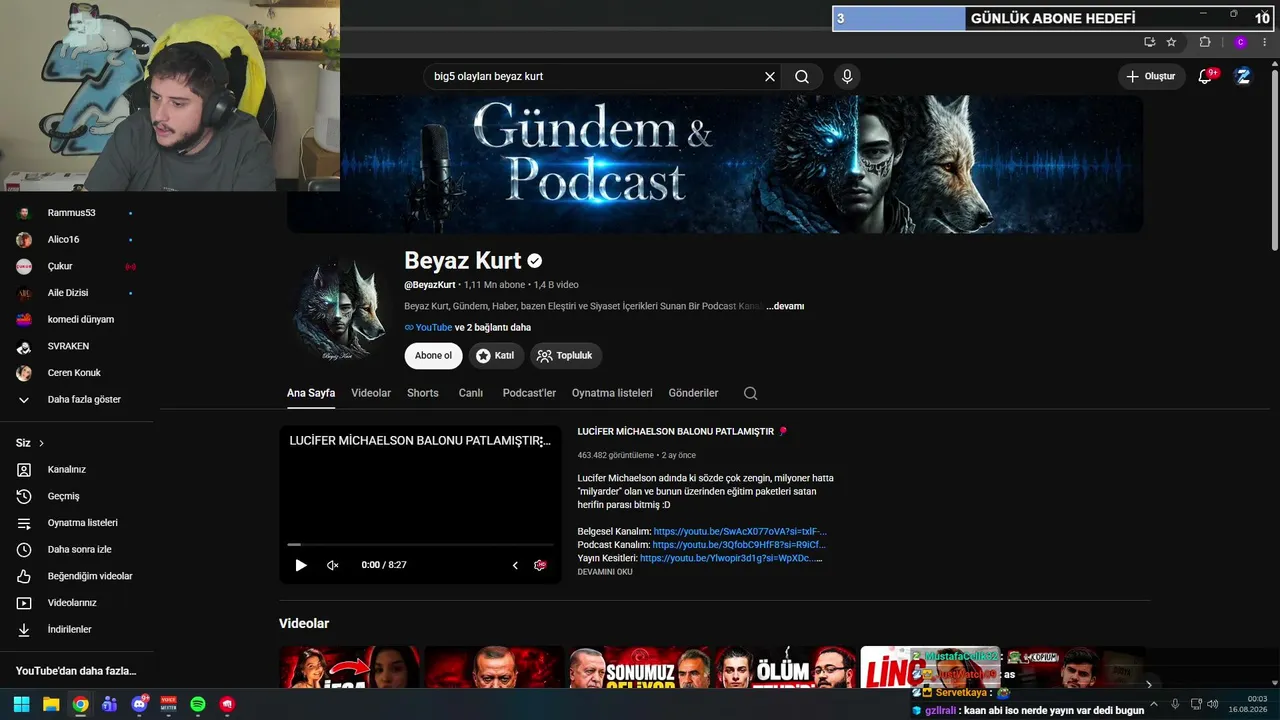The height and width of the screenshot is (720, 1280).
Task: Open Voicemeeter from the taskbar
Action: point(169,704)
